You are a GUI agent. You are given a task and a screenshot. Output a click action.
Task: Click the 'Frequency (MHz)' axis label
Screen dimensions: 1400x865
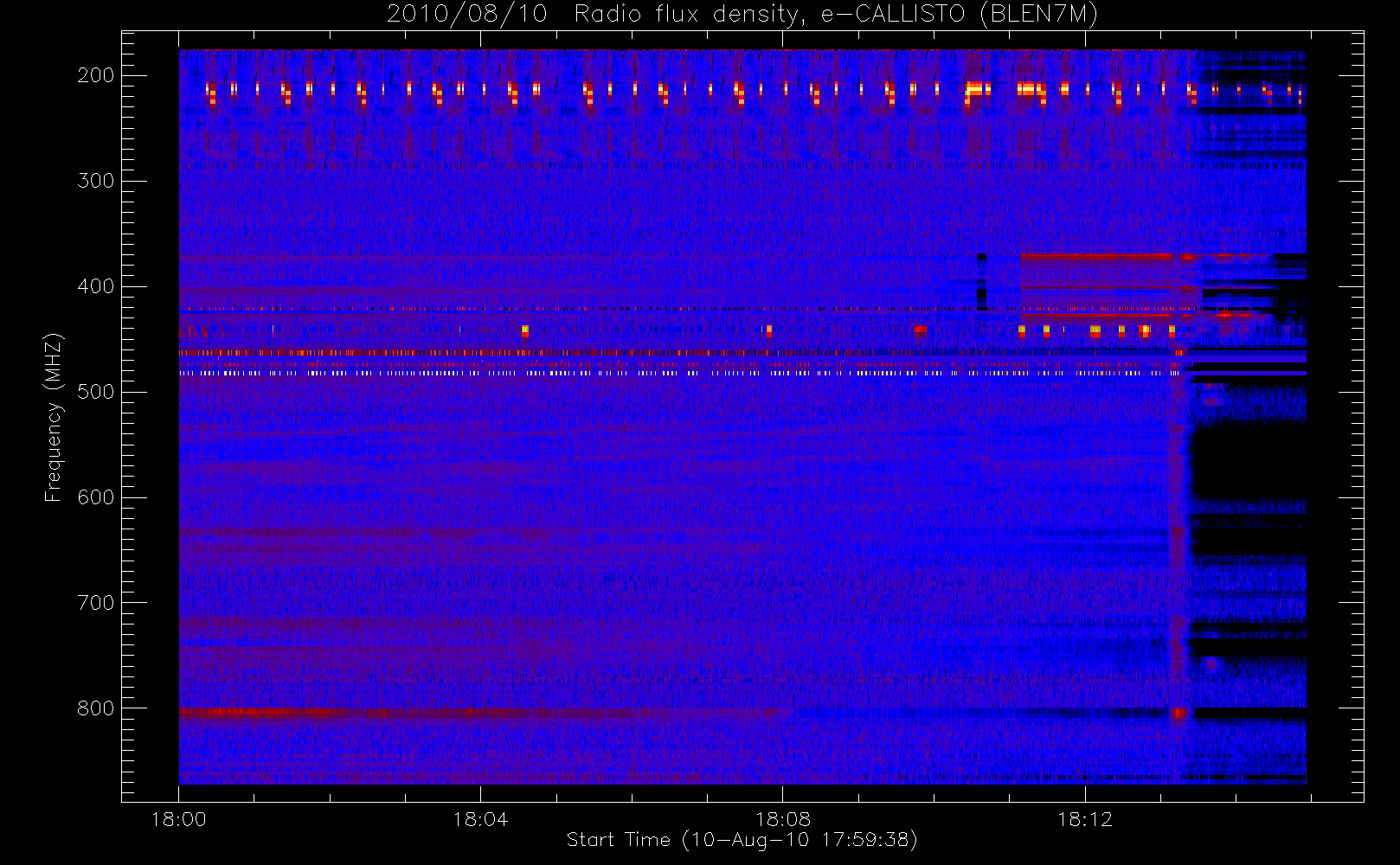(x=54, y=418)
